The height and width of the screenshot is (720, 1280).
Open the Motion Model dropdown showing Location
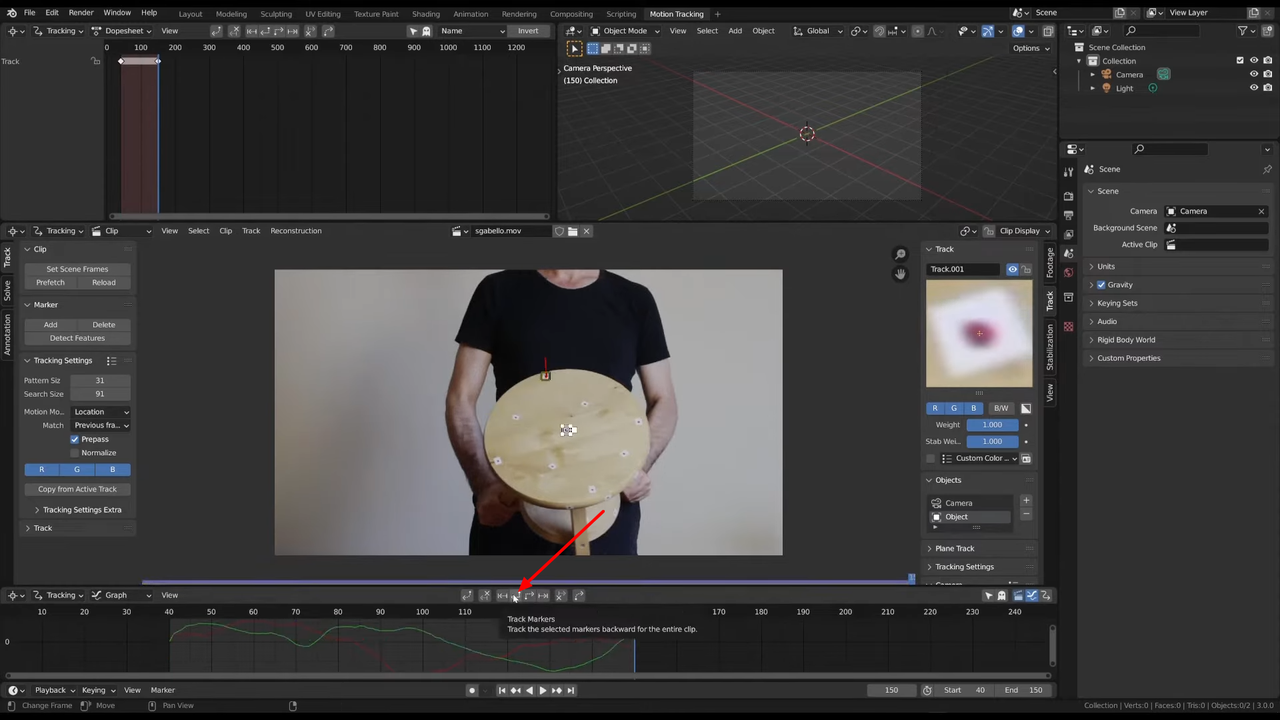click(100, 411)
